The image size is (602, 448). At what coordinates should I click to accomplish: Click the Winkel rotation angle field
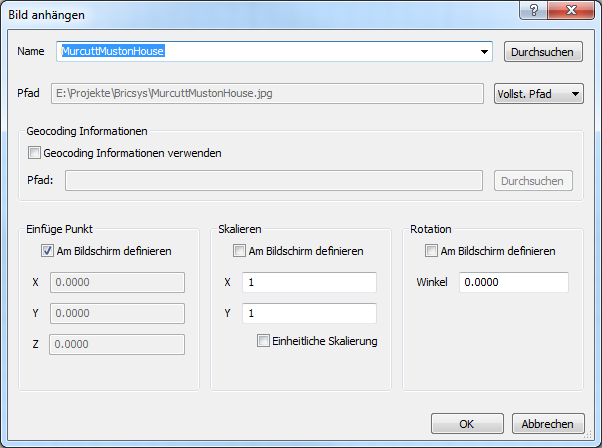click(513, 283)
